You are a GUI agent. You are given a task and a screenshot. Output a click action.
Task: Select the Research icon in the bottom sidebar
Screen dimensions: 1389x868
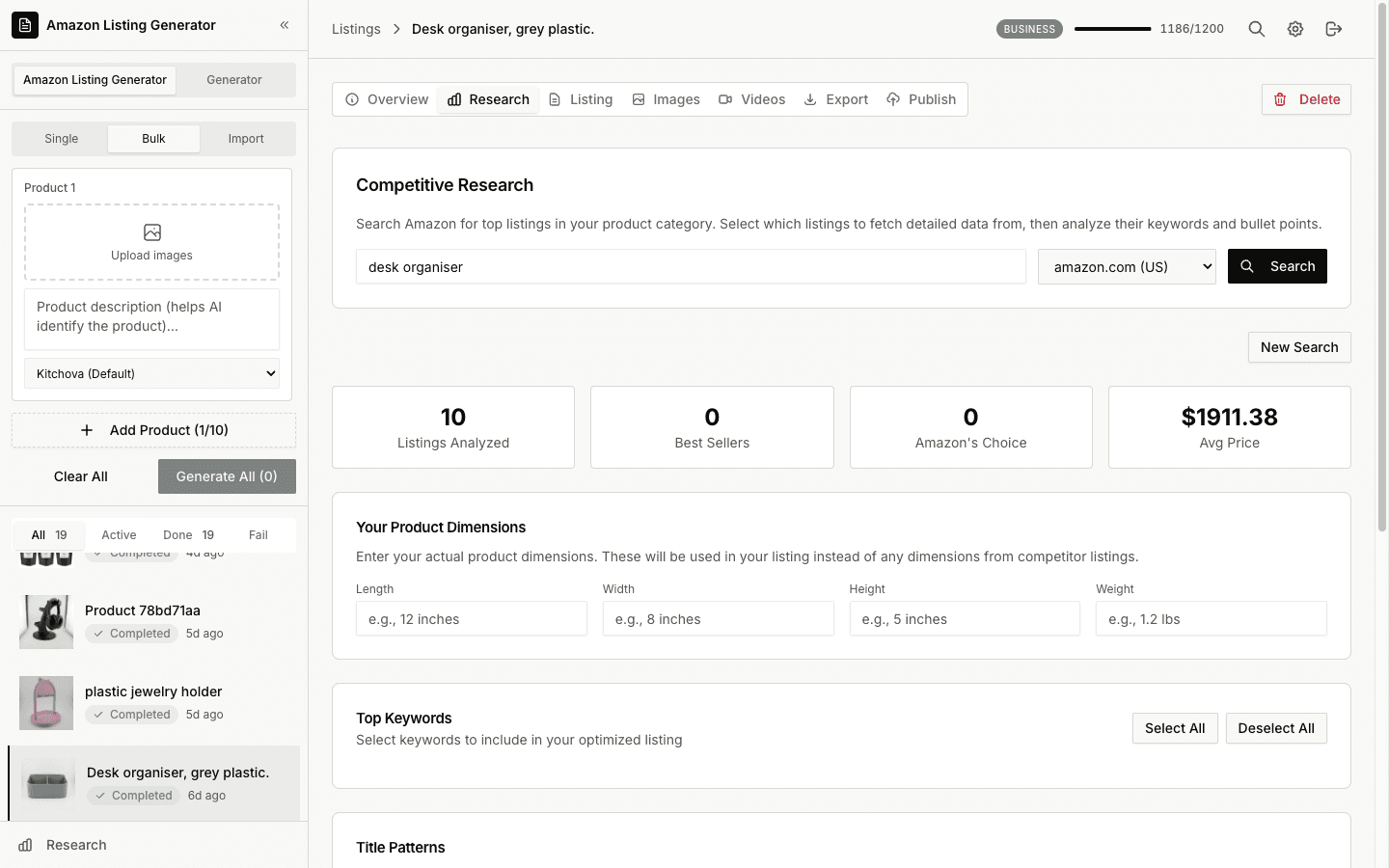point(24,845)
